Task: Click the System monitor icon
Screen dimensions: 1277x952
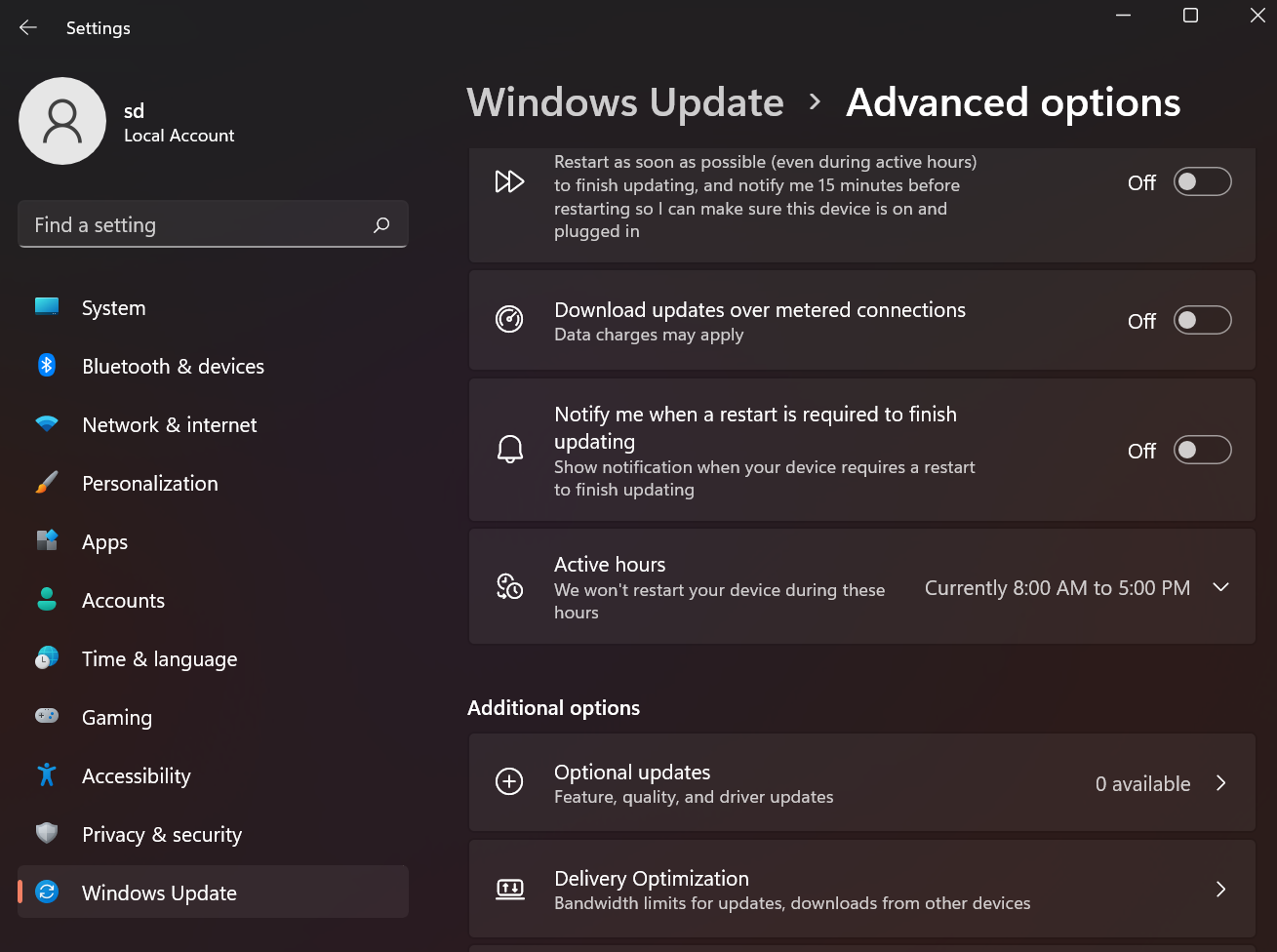Action: [47, 307]
